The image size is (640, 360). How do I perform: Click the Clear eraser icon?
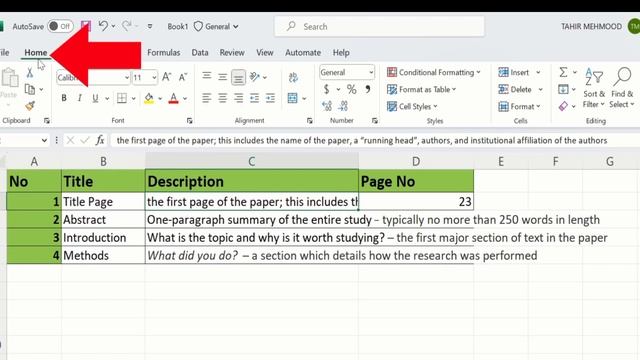click(563, 107)
